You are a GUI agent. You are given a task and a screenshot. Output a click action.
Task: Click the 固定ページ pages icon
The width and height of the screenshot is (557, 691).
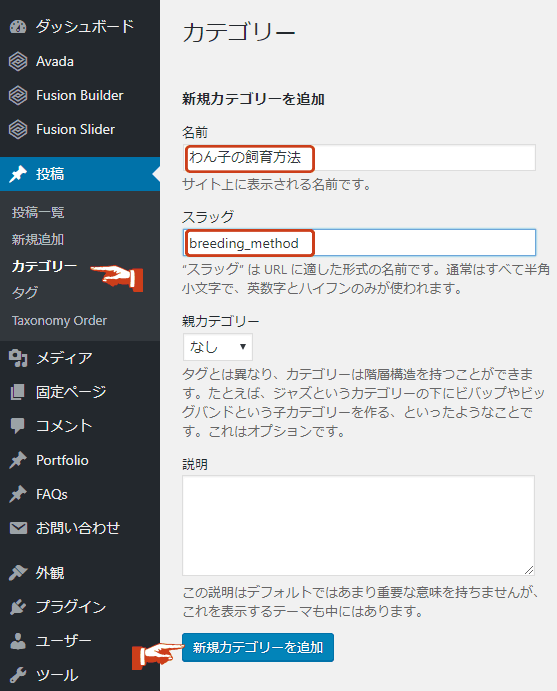click(x=18, y=392)
